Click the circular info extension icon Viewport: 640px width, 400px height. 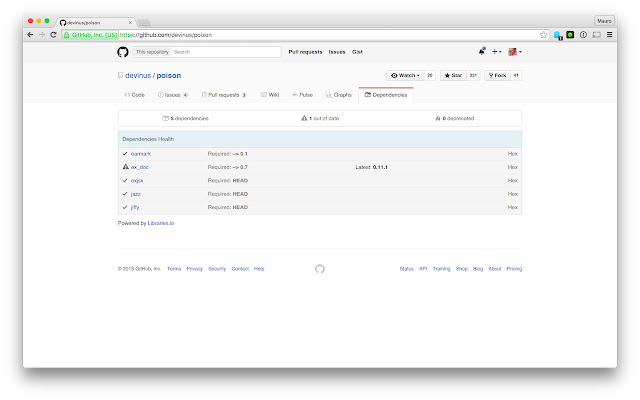click(583, 35)
